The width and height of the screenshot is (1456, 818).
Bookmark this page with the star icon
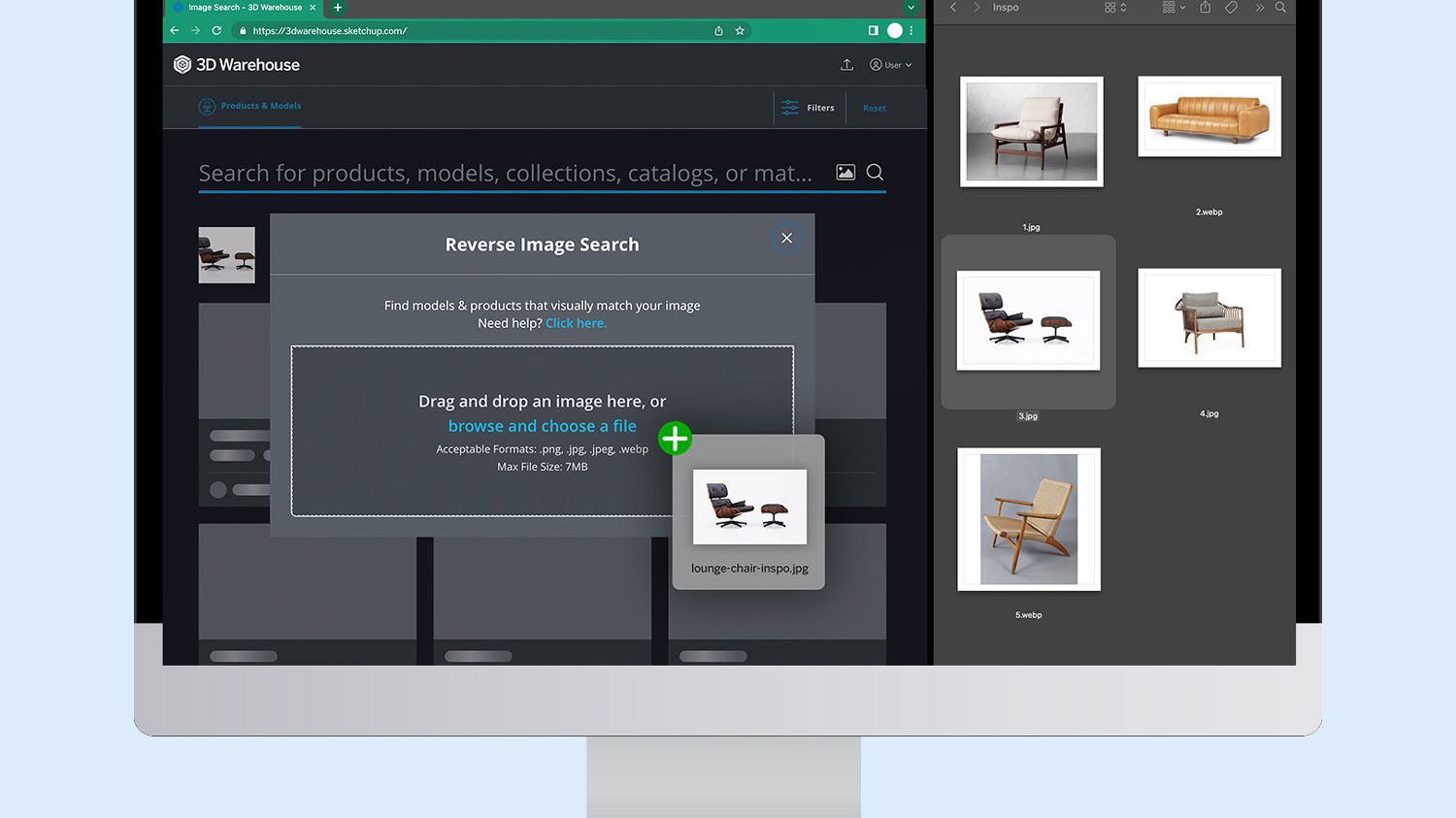click(x=740, y=31)
